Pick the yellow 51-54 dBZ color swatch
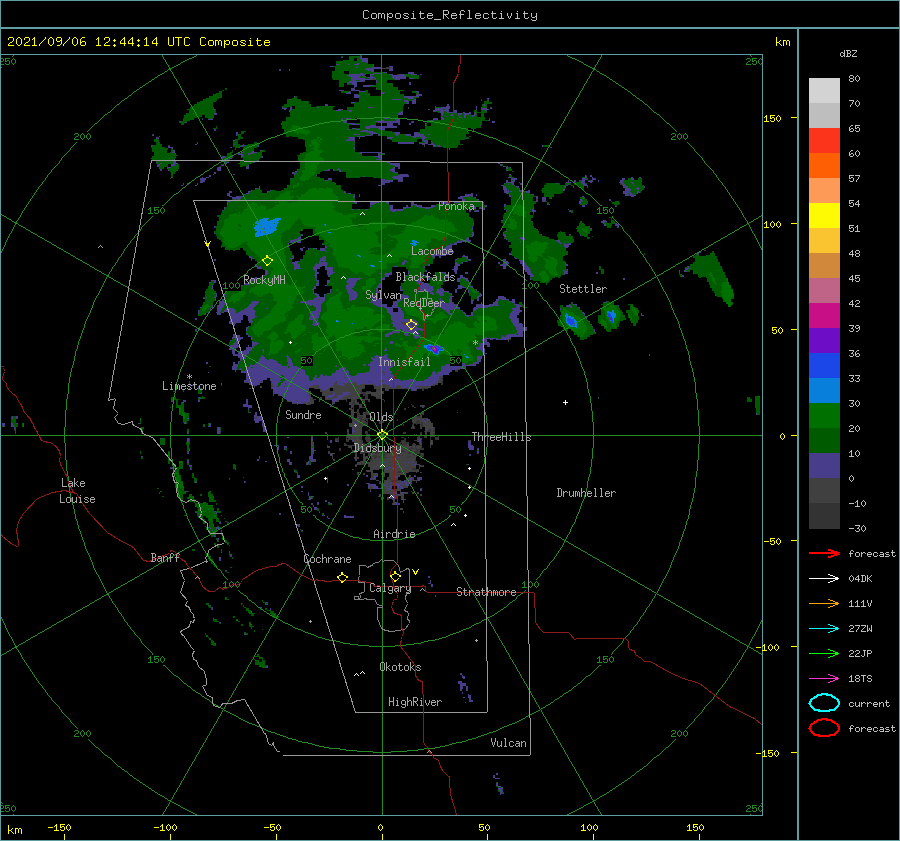The image size is (900, 841). tap(824, 216)
